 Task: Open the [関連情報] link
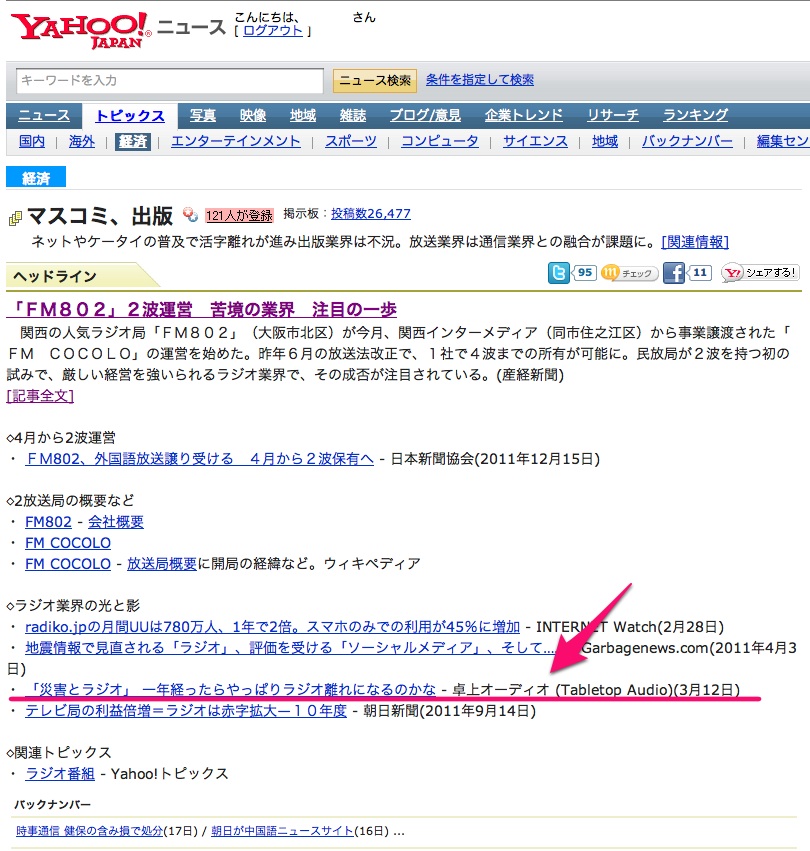(x=695, y=242)
